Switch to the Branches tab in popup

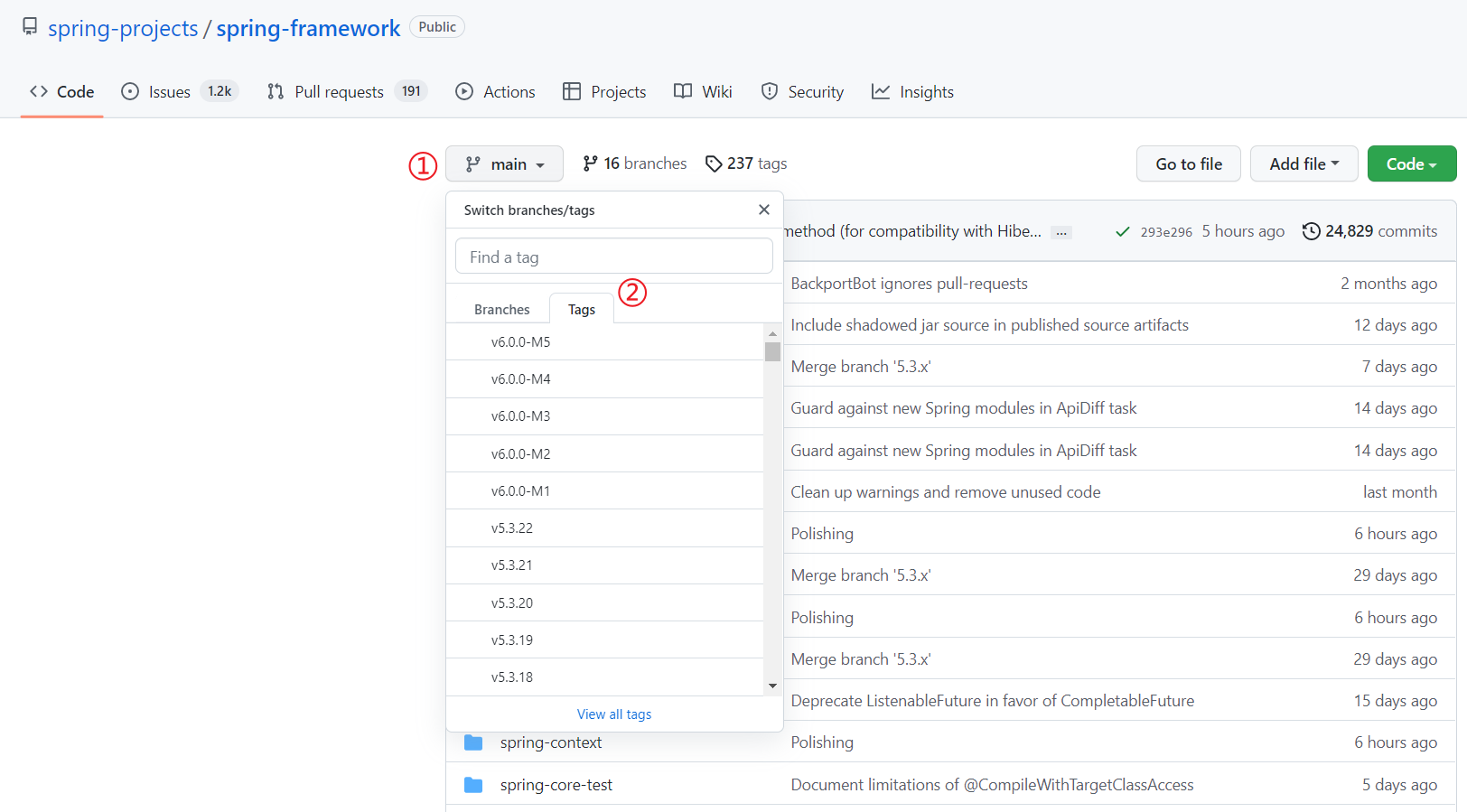[x=502, y=309]
